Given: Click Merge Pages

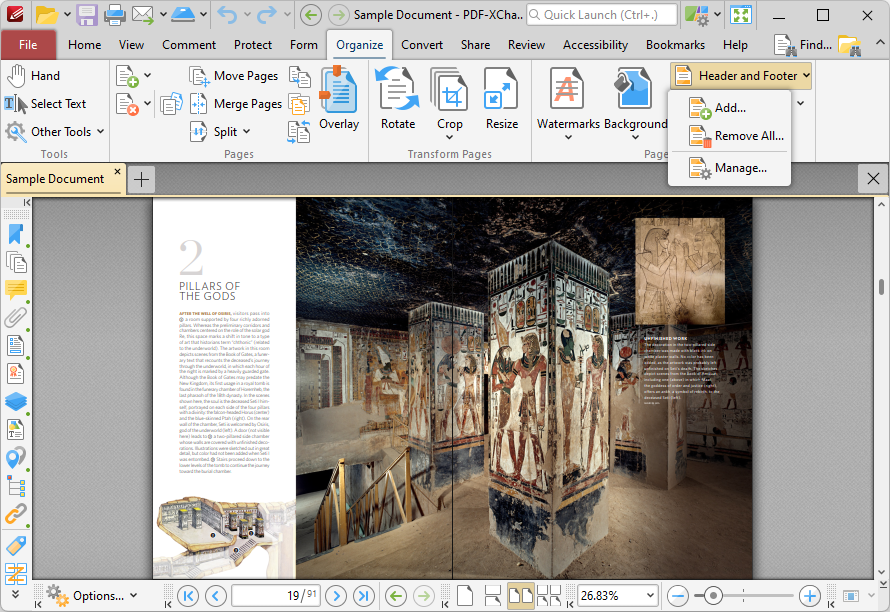Looking at the screenshot, I should 236,104.
